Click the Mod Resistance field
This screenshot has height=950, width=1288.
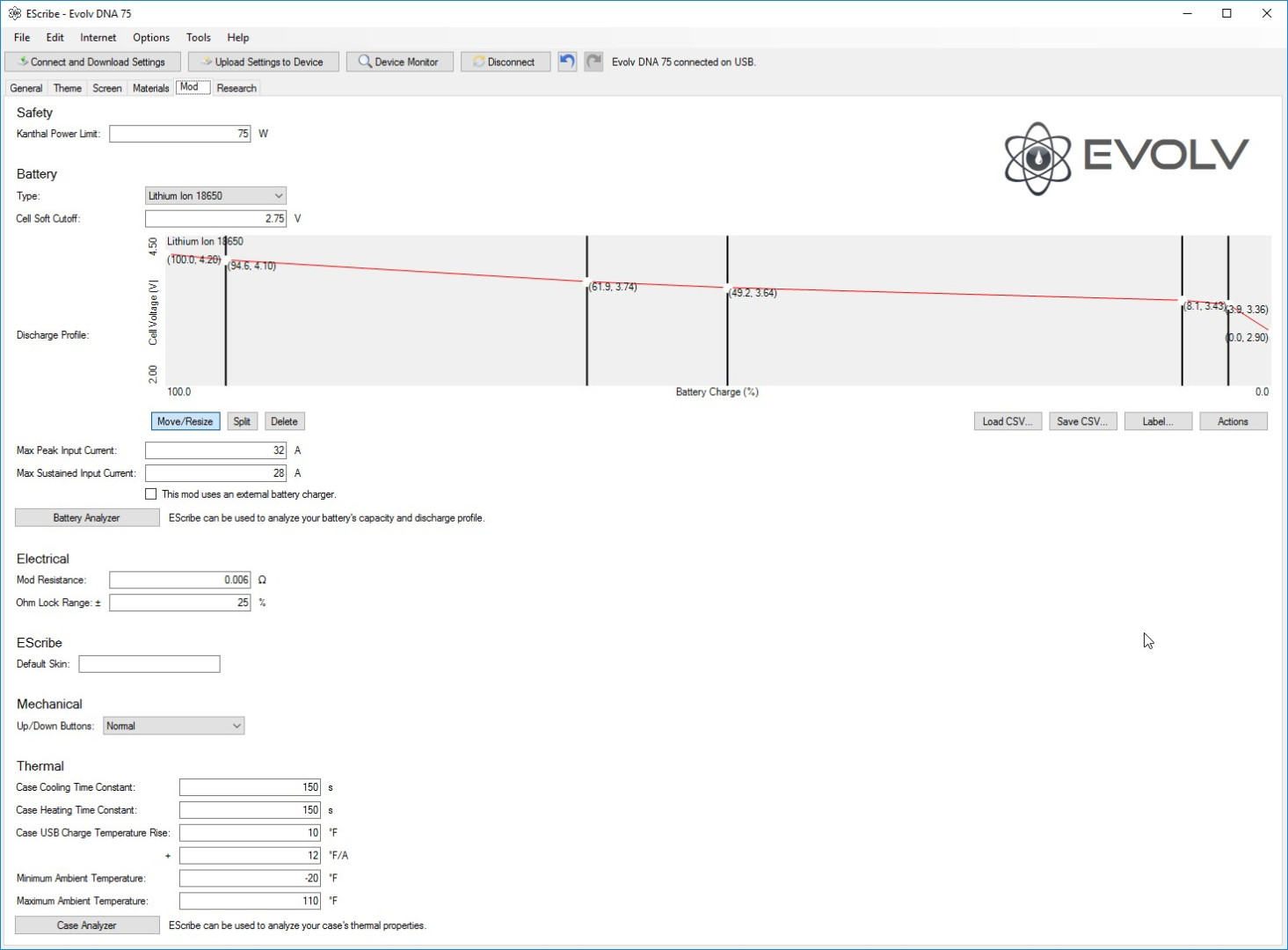(x=180, y=580)
